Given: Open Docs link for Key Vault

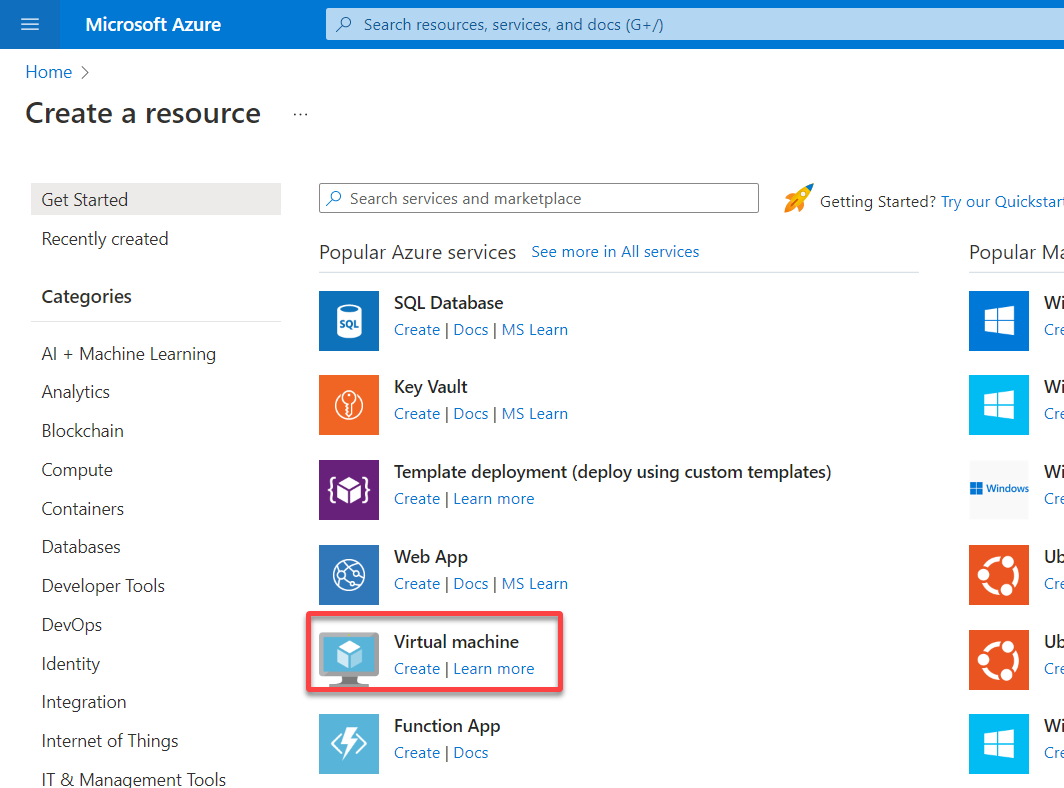Looking at the screenshot, I should 470,414.
